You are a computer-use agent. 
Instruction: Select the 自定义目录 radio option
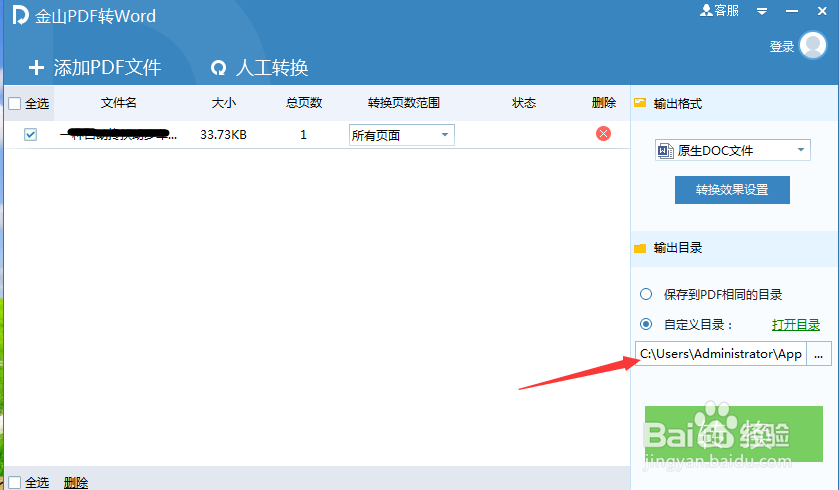tap(646, 324)
